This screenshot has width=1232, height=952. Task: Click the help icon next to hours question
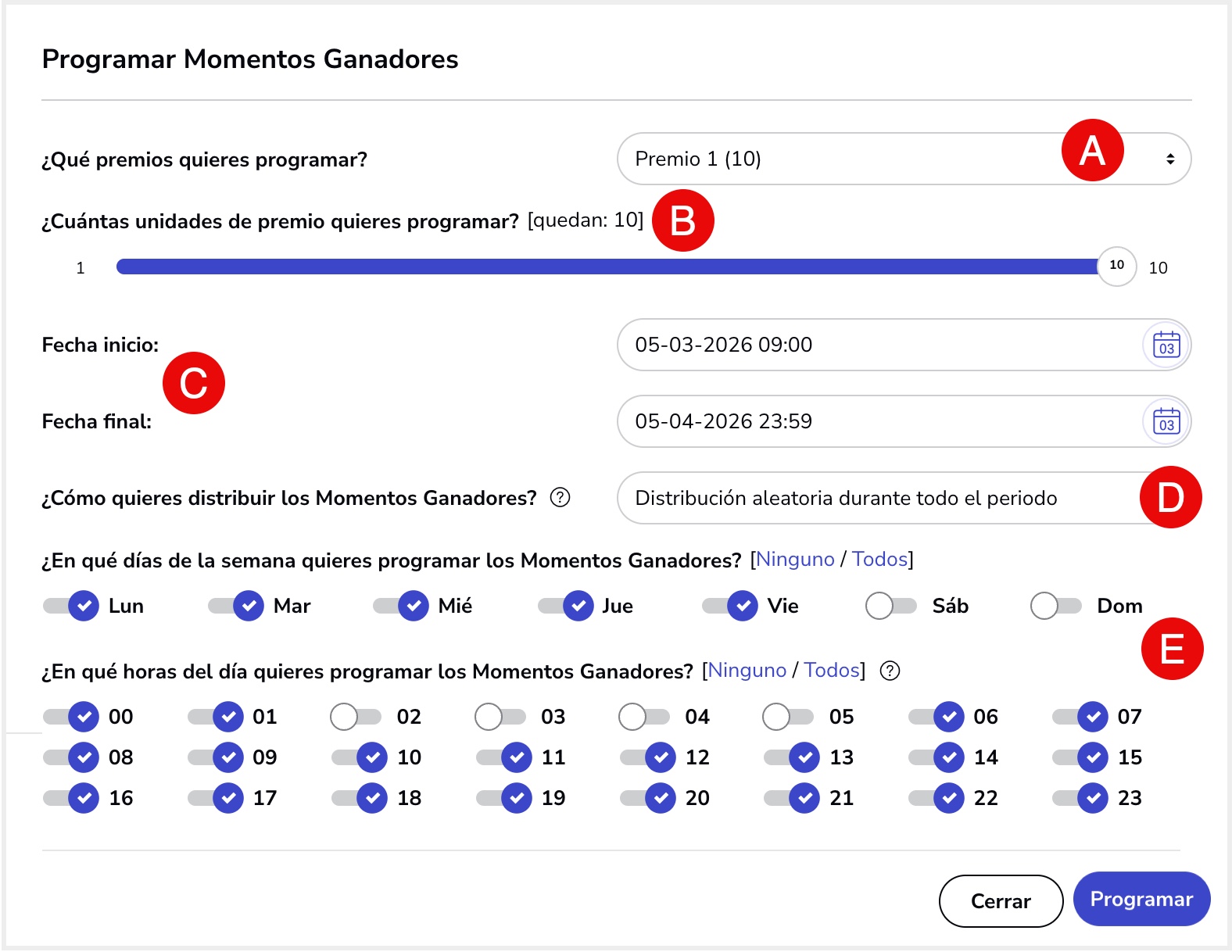pyautogui.click(x=890, y=671)
